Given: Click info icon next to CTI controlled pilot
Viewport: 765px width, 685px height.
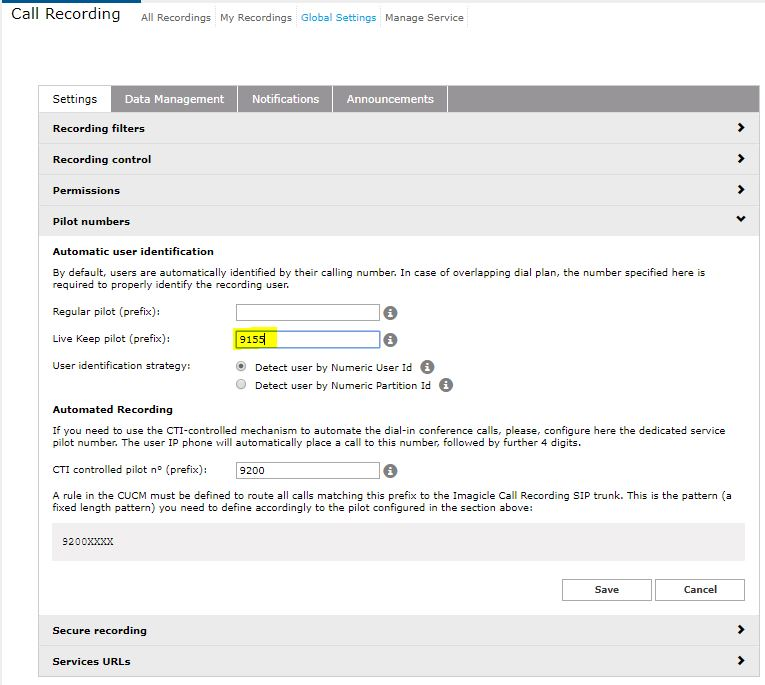Looking at the screenshot, I should coord(391,470).
